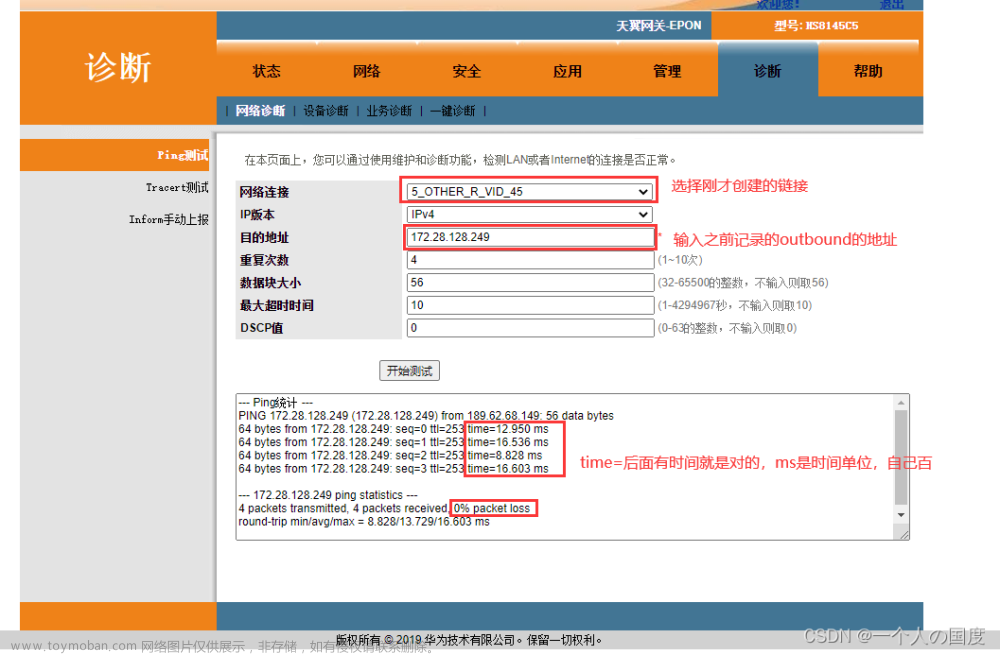Focus the 重复次数 input field

click(531, 260)
